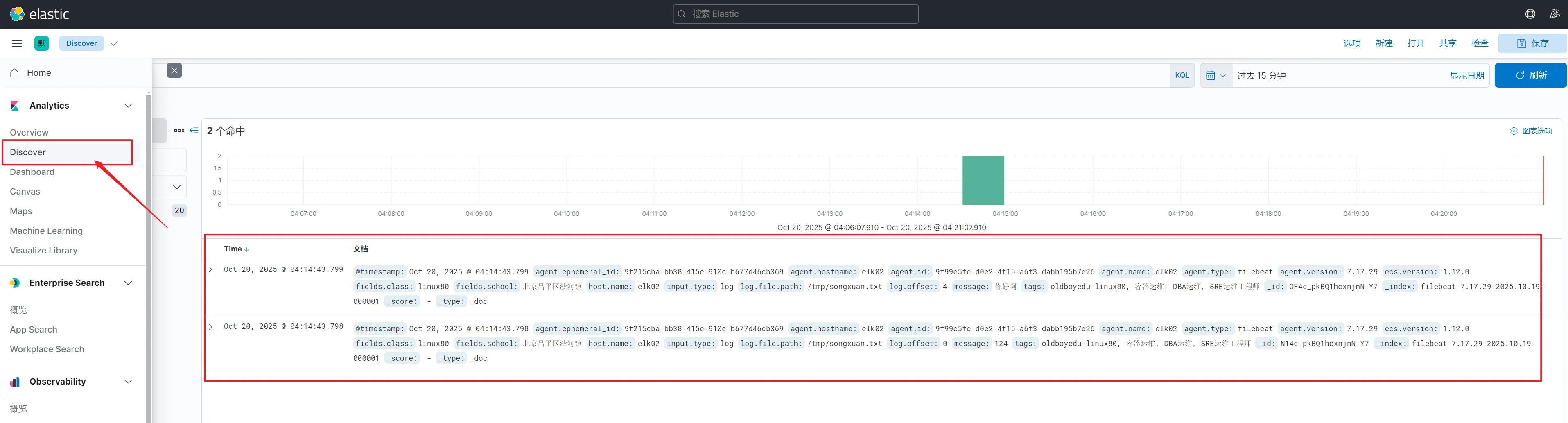Click the green histogram bar

[x=983, y=180]
